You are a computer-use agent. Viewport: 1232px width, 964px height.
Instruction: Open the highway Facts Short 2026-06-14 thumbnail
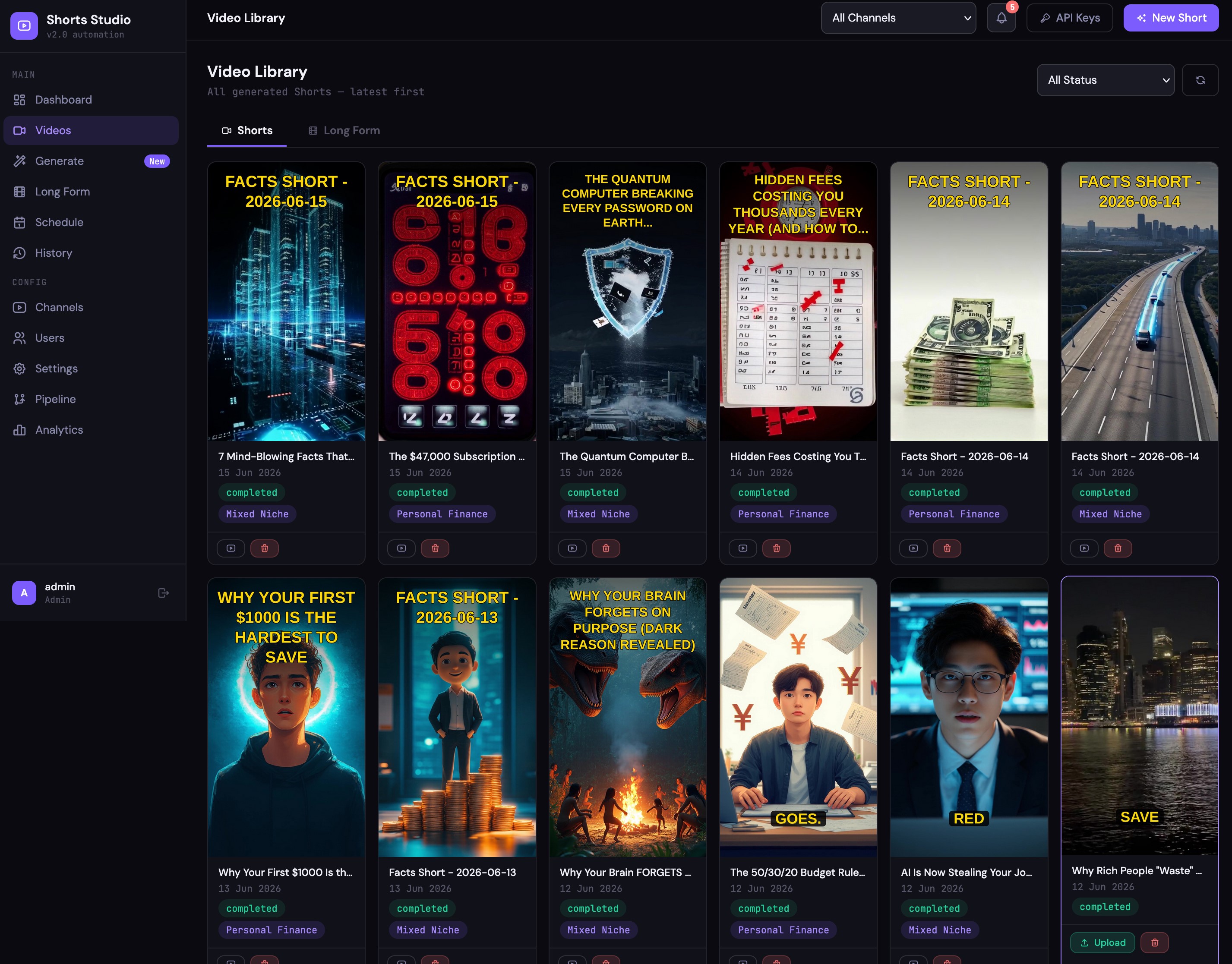click(x=1139, y=301)
